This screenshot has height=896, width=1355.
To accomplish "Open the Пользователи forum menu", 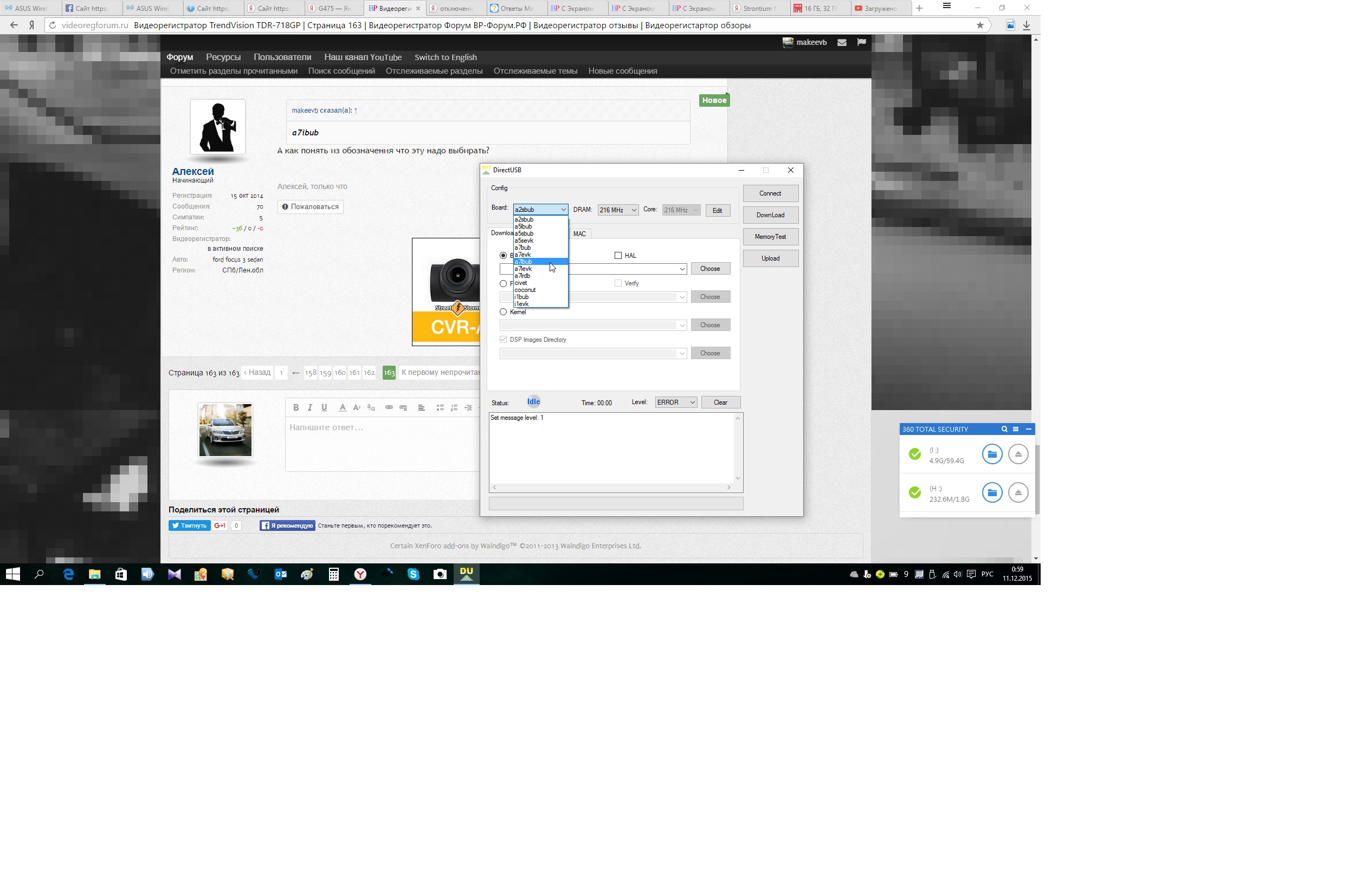I will [x=282, y=57].
